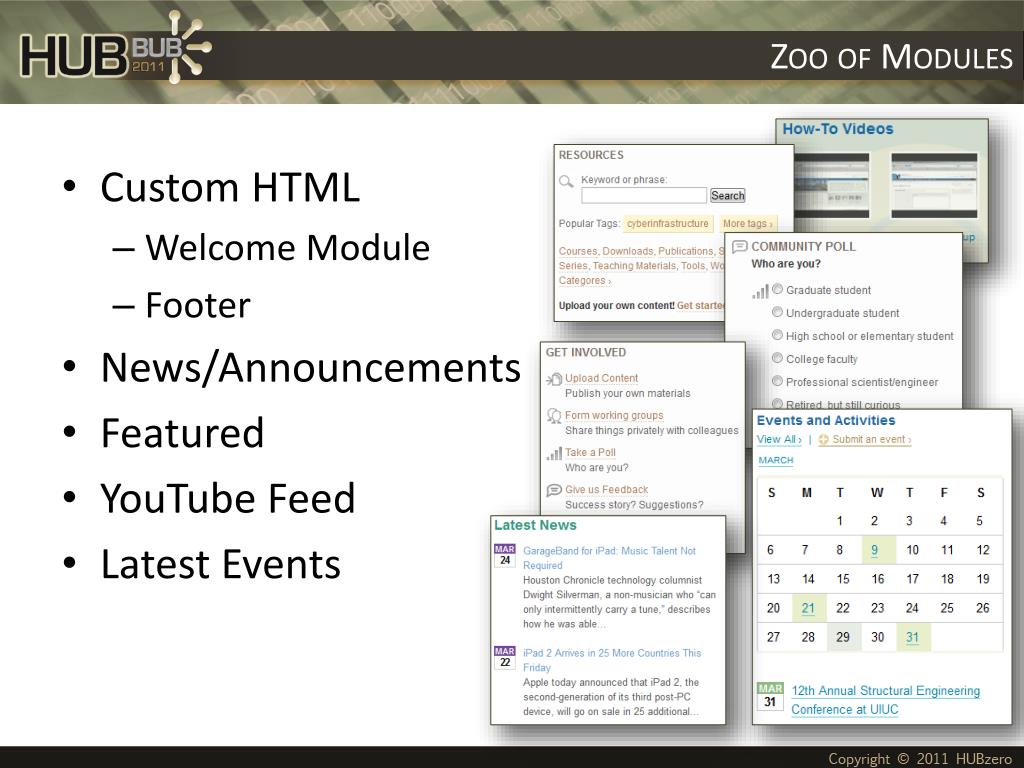This screenshot has height=768, width=1024.
Task: Click the How-To Videos heading
Action: click(x=838, y=129)
